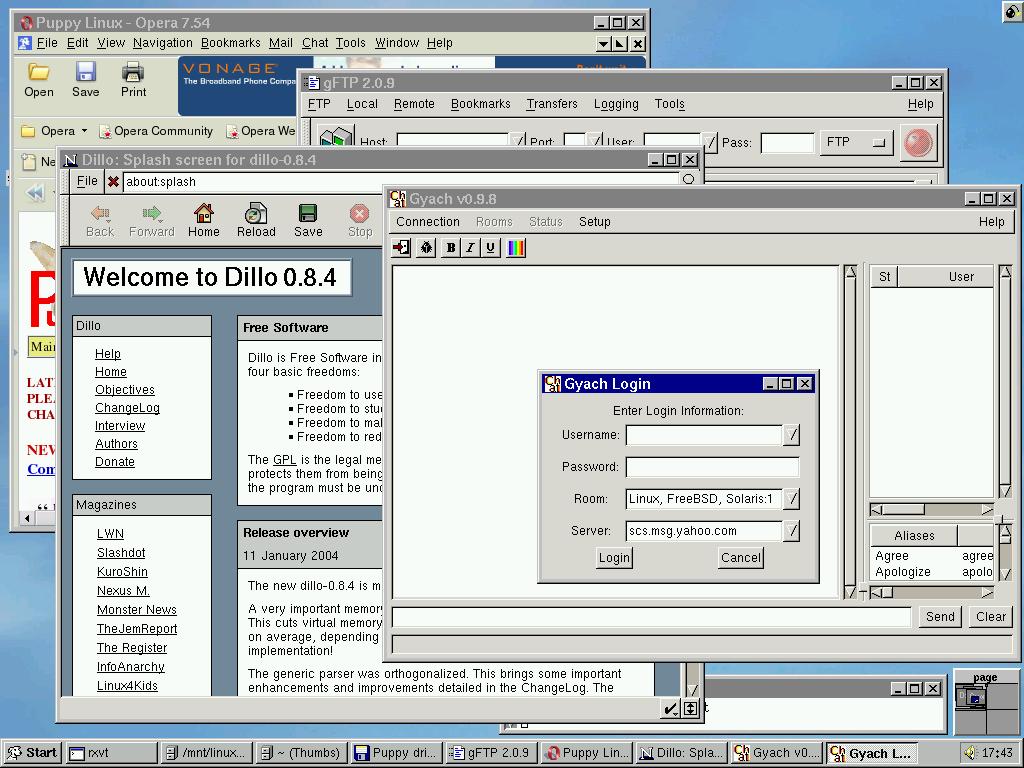Toggle underline in Gyach toolbar
Screen dimensions: 1024x768
[490, 248]
